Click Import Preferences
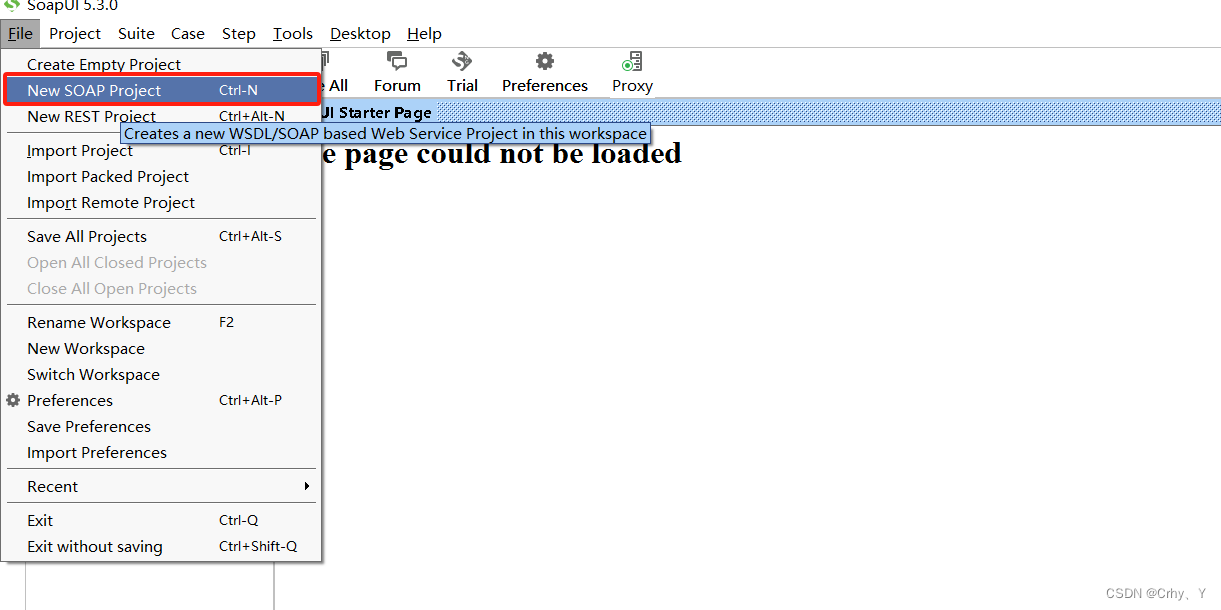The image size is (1221, 610). [162, 452]
